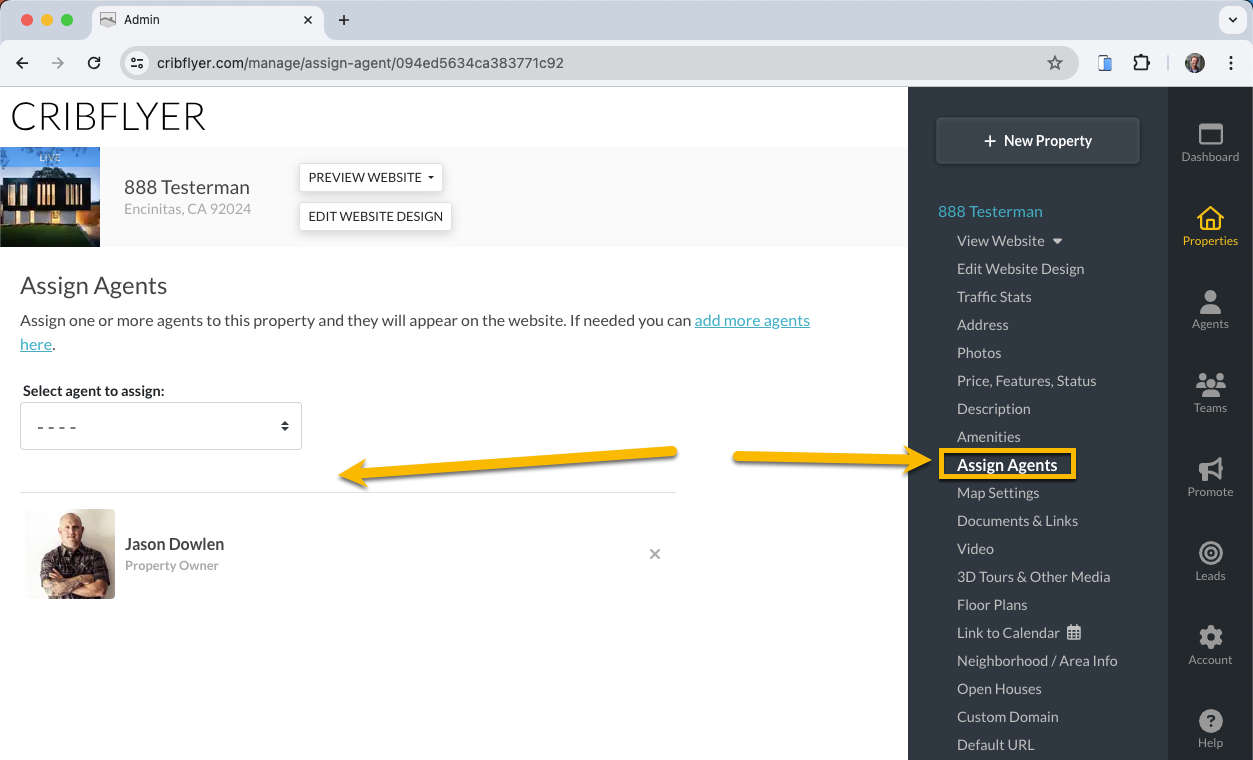Close the Admin browser tab
1253x760 pixels.
[308, 20]
